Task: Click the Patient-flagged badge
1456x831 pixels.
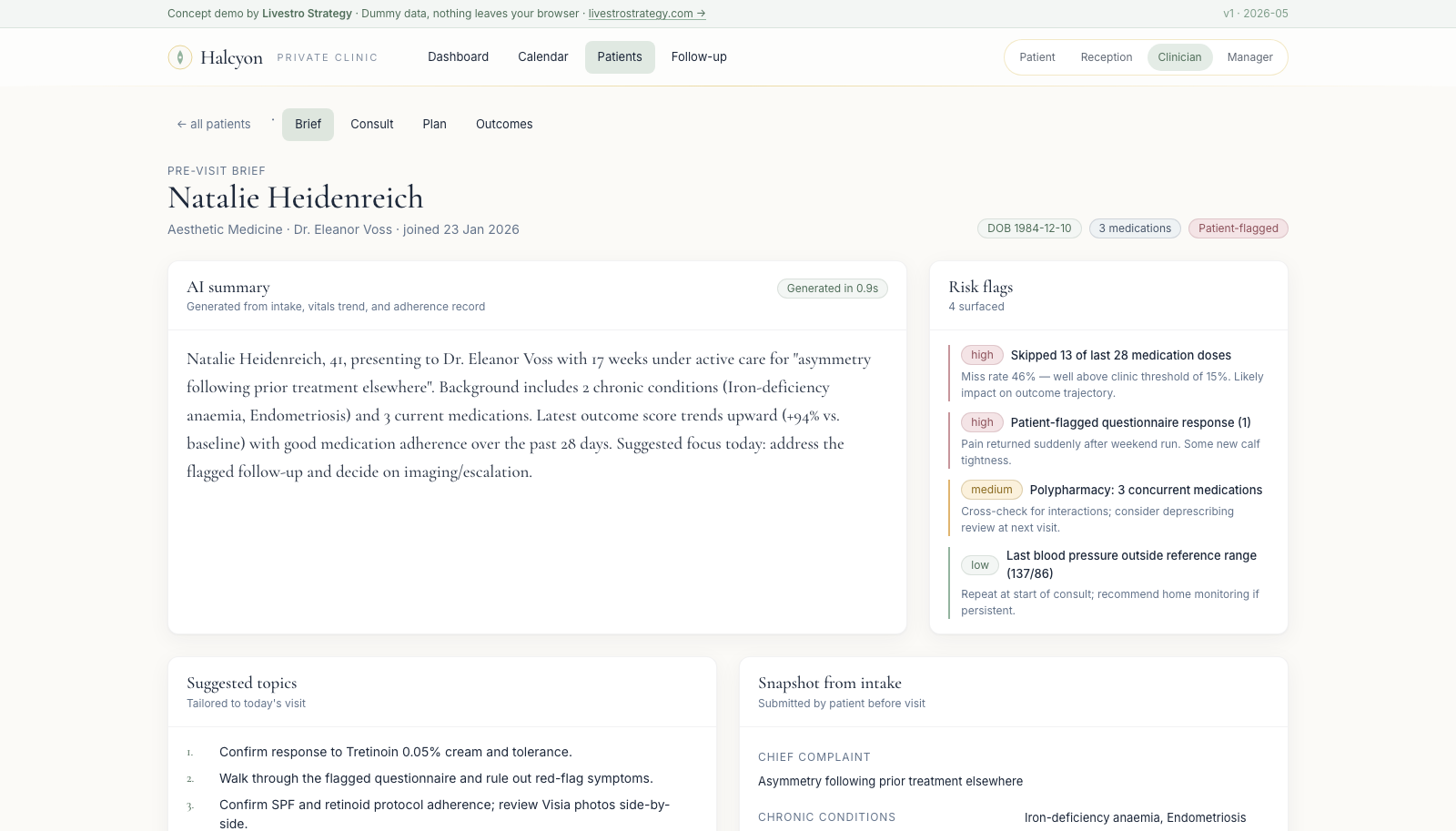Action: tap(1238, 228)
